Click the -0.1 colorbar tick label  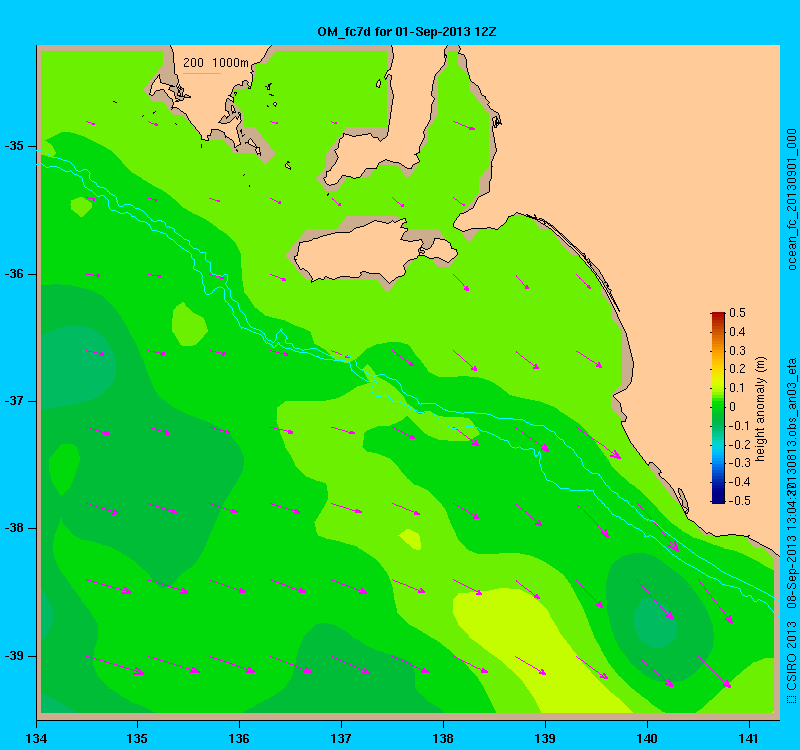pyautogui.click(x=738, y=426)
